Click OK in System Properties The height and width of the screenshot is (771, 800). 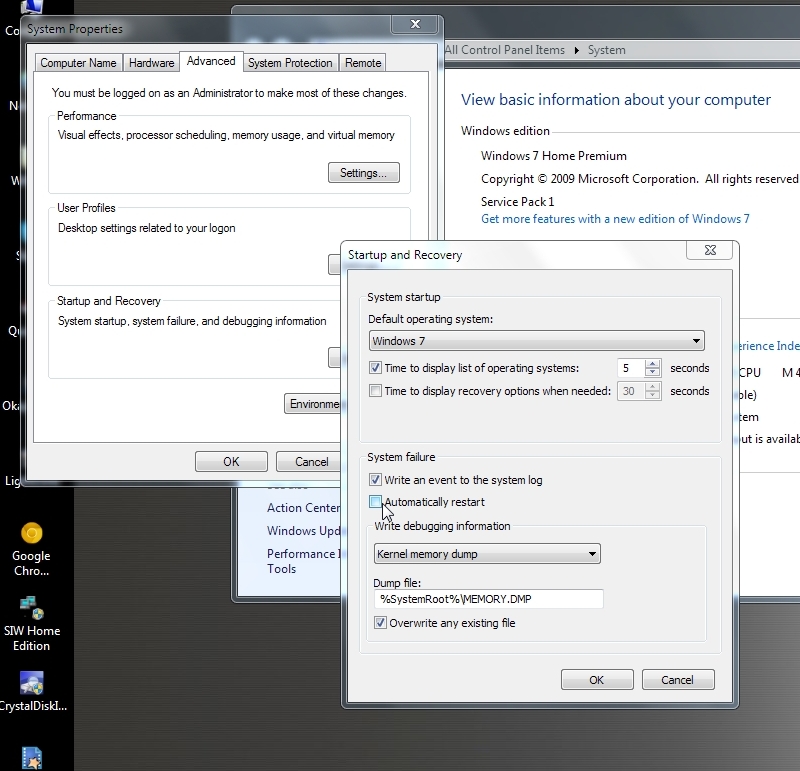(x=231, y=462)
